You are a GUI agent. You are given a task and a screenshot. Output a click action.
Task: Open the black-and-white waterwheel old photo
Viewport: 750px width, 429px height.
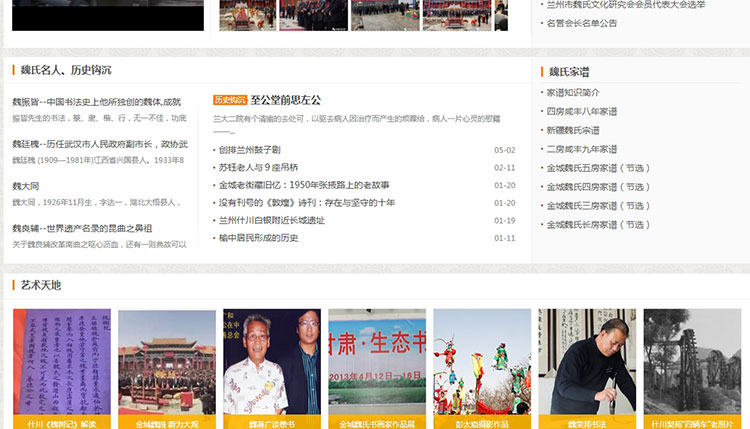[692, 361]
